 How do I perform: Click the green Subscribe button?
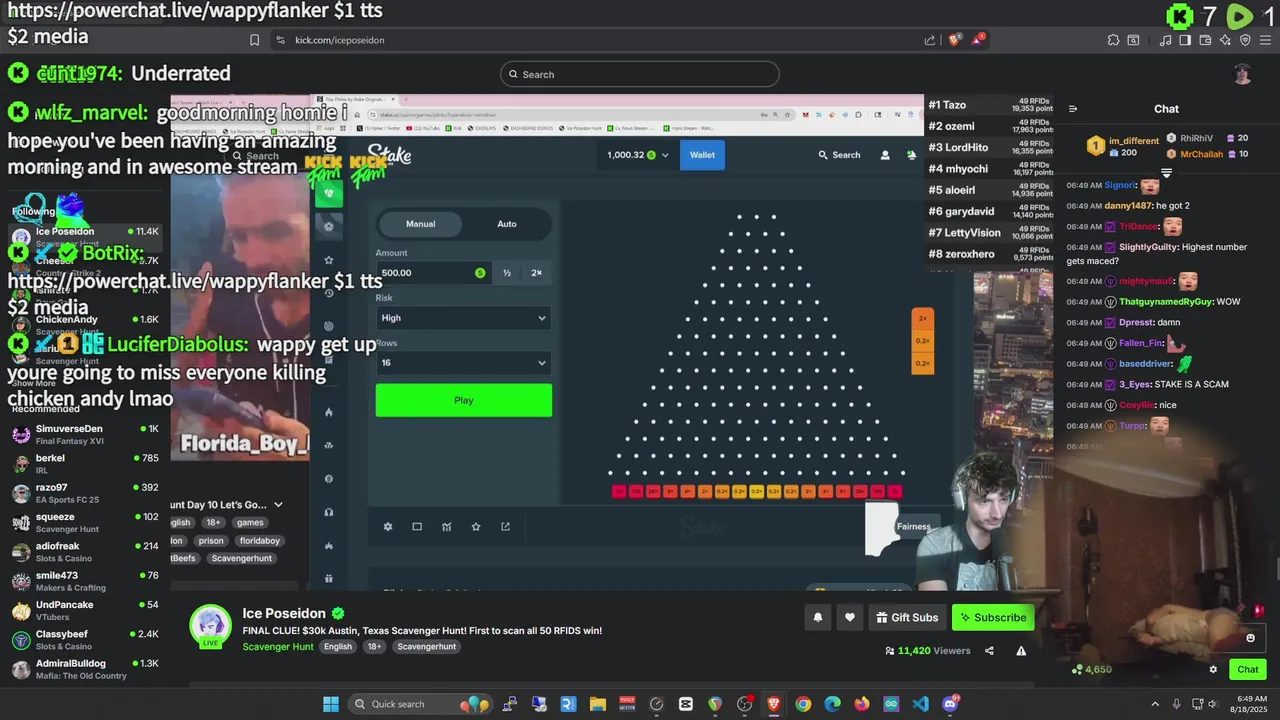tap(993, 618)
